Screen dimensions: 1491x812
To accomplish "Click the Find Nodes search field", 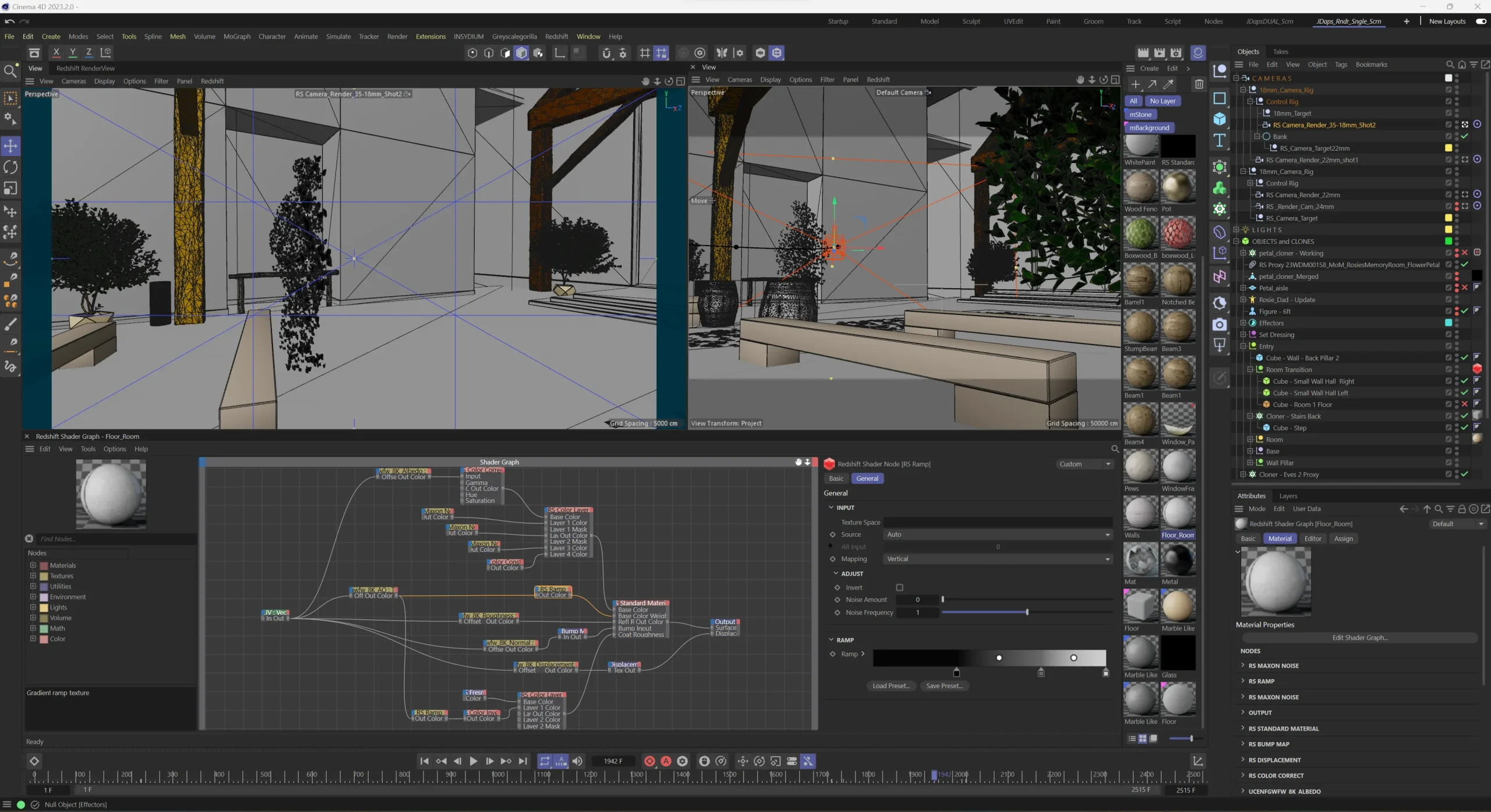I will 115,539.
